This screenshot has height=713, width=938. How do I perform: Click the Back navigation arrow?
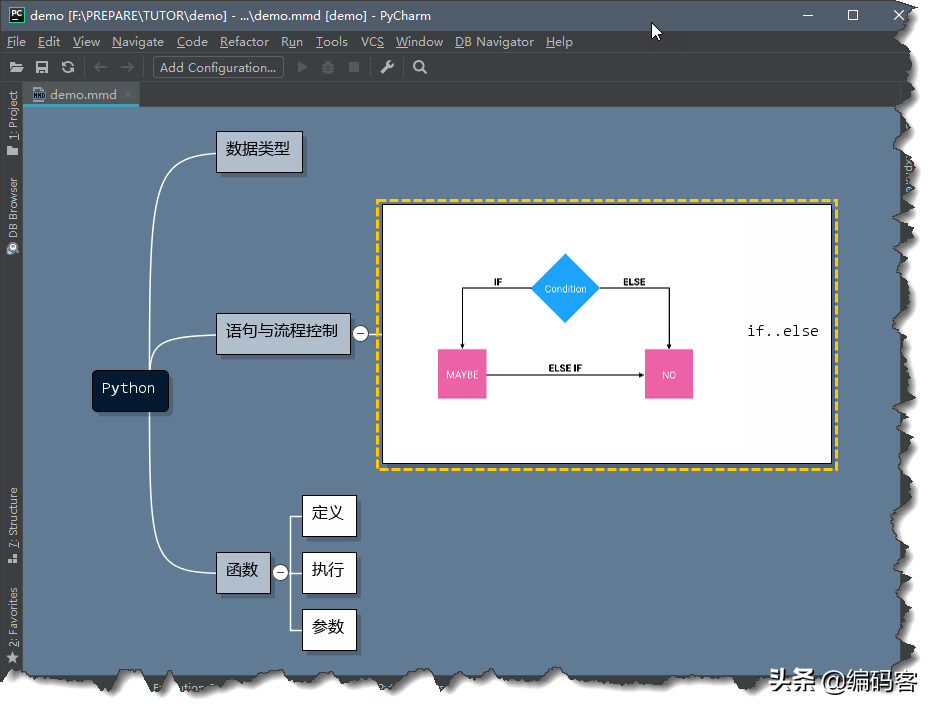pos(100,67)
